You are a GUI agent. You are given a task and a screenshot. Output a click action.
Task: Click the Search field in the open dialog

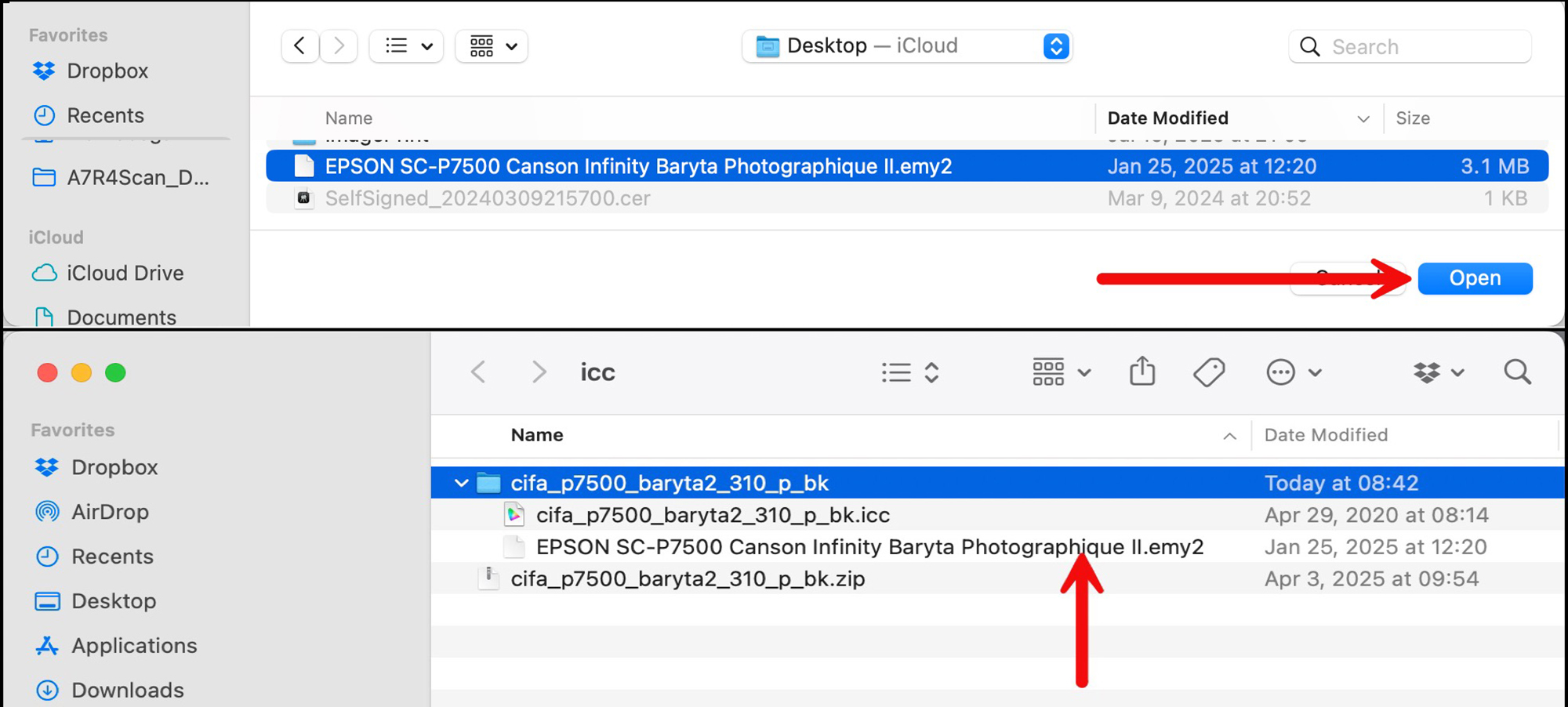pyautogui.click(x=1410, y=47)
